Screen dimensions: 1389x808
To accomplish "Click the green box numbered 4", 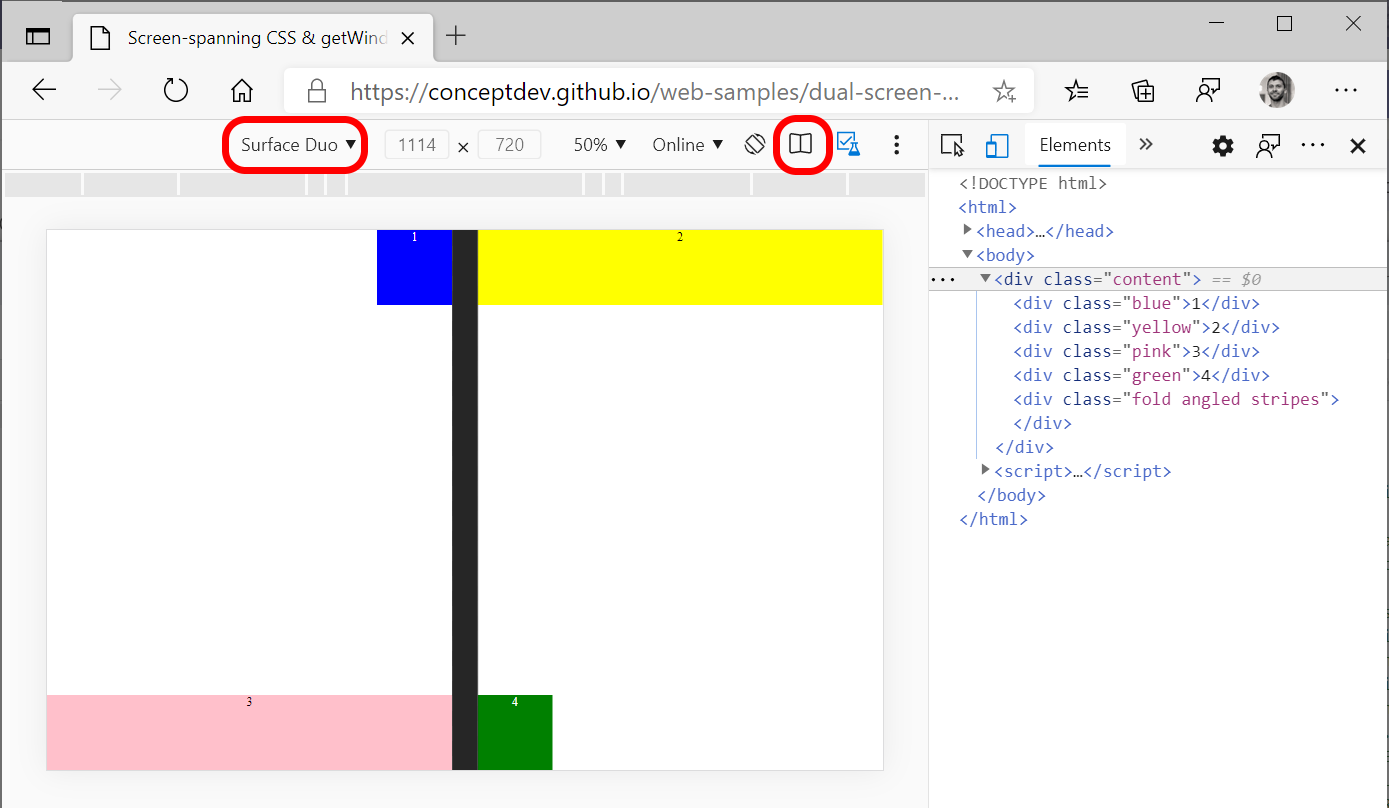I will (x=515, y=732).
